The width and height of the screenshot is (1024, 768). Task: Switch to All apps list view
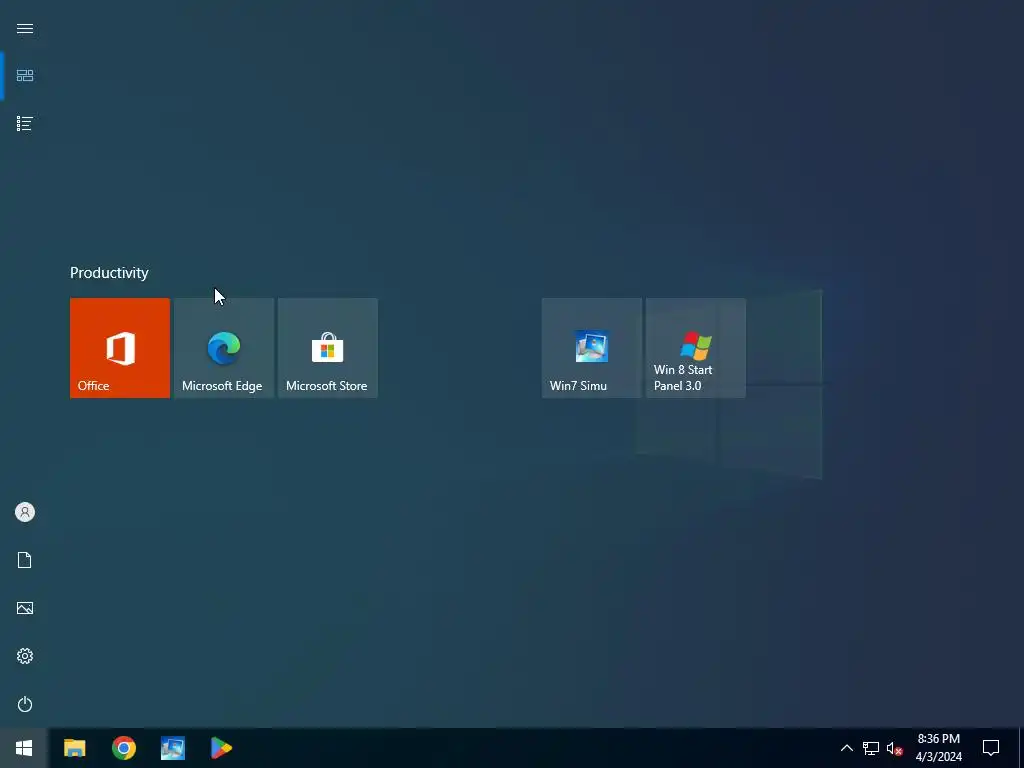(x=25, y=123)
